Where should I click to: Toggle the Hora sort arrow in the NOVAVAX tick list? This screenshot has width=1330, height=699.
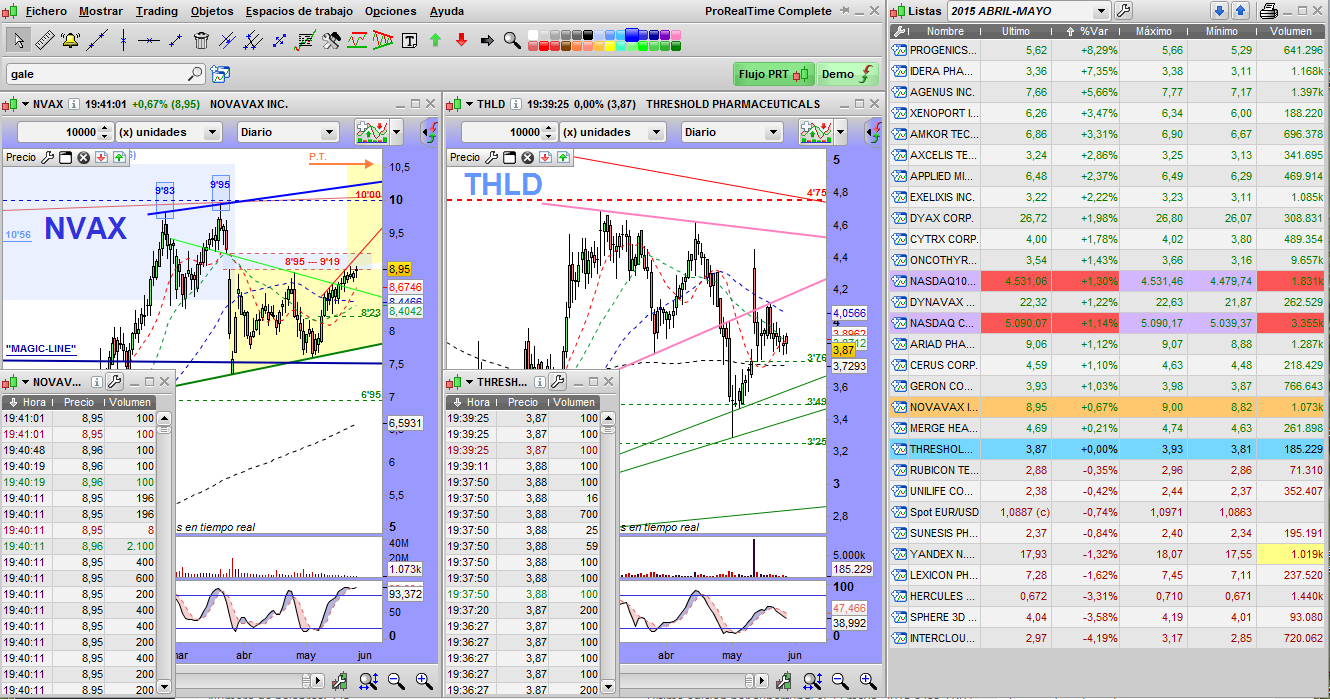pyautogui.click(x=13, y=402)
